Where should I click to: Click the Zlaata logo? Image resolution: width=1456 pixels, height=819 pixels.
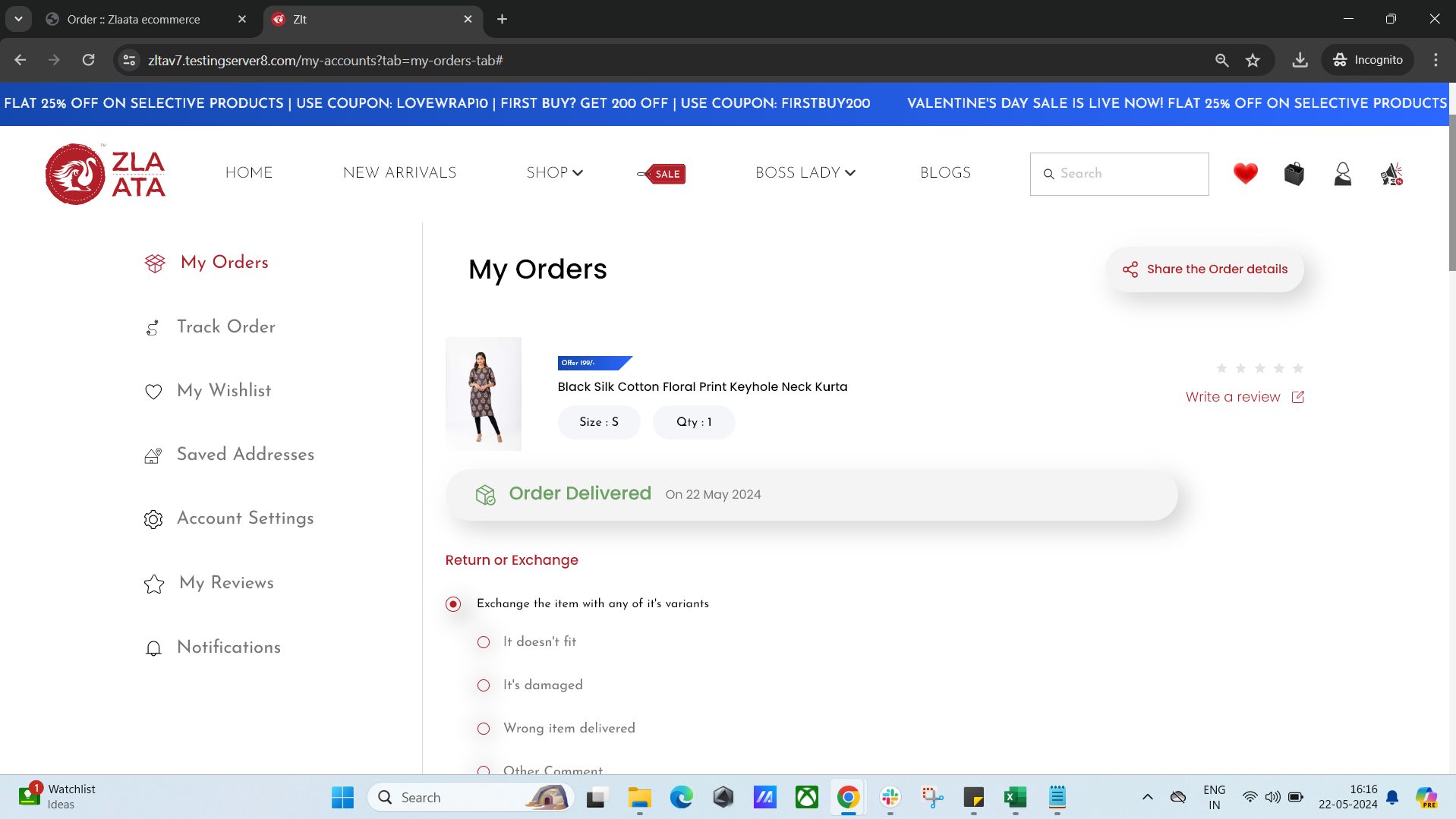[x=106, y=174]
